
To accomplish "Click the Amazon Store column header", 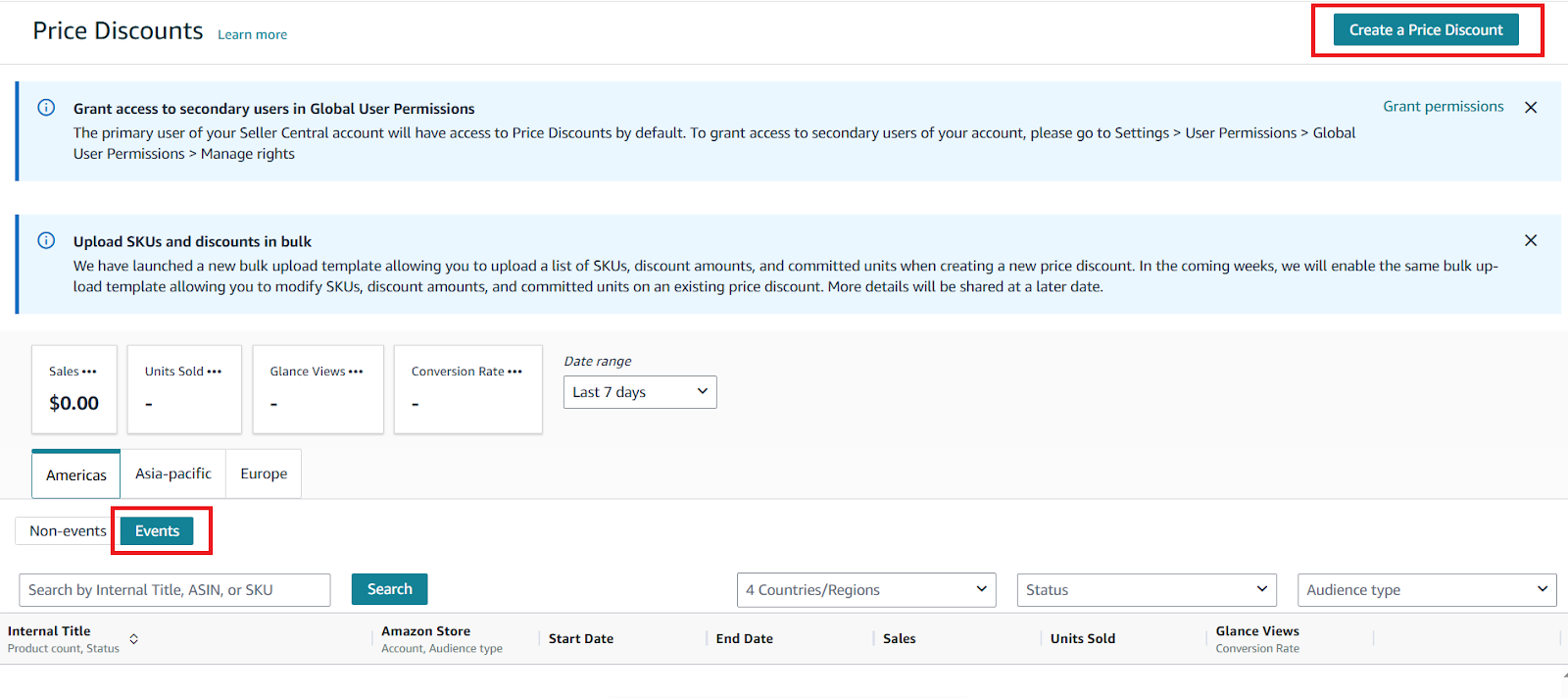I will pos(425,631).
